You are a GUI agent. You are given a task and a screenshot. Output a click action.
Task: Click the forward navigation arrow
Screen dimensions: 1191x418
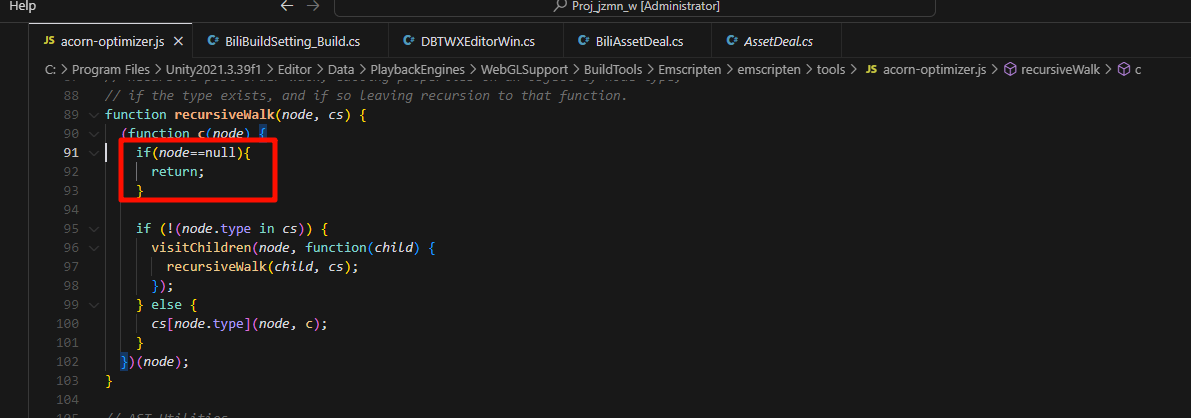click(312, 6)
